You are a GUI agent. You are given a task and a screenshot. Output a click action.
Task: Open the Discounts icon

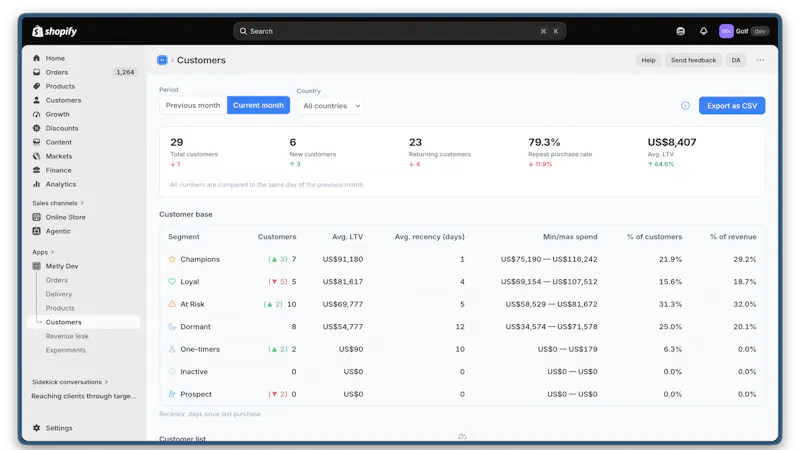coord(36,128)
